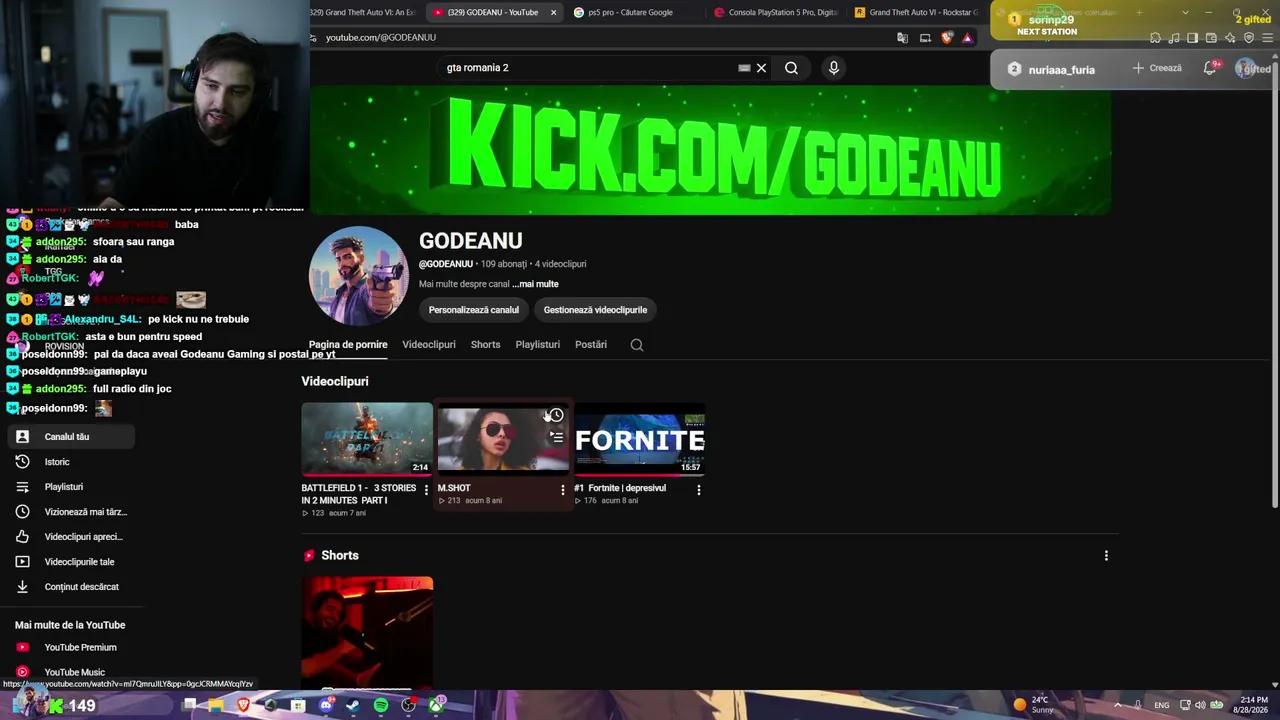Image resolution: width=1280 pixels, height=720 pixels.
Task: Click Personalizează canalul button
Action: (x=474, y=310)
